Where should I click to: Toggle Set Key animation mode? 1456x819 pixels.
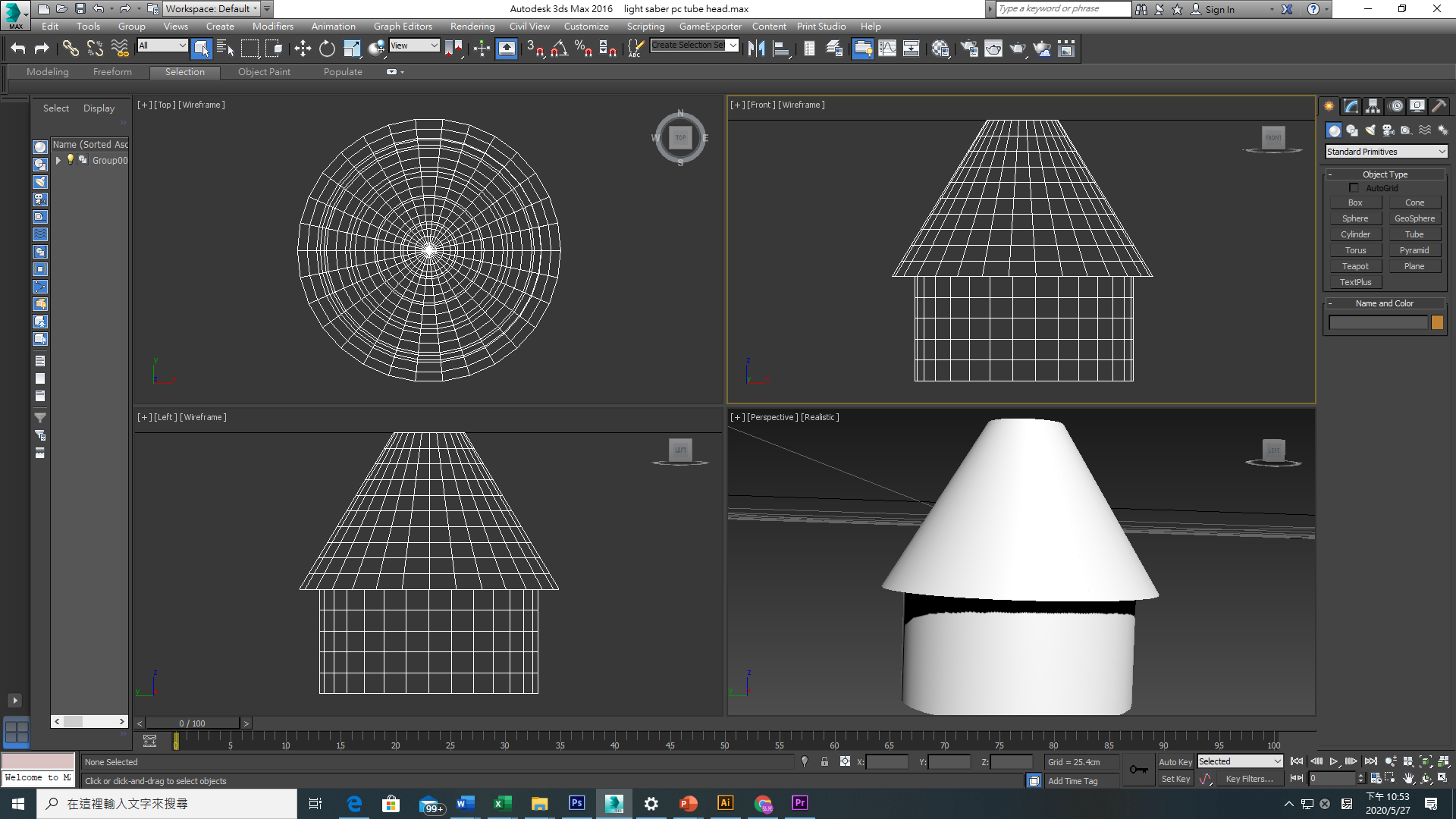[x=1175, y=779]
